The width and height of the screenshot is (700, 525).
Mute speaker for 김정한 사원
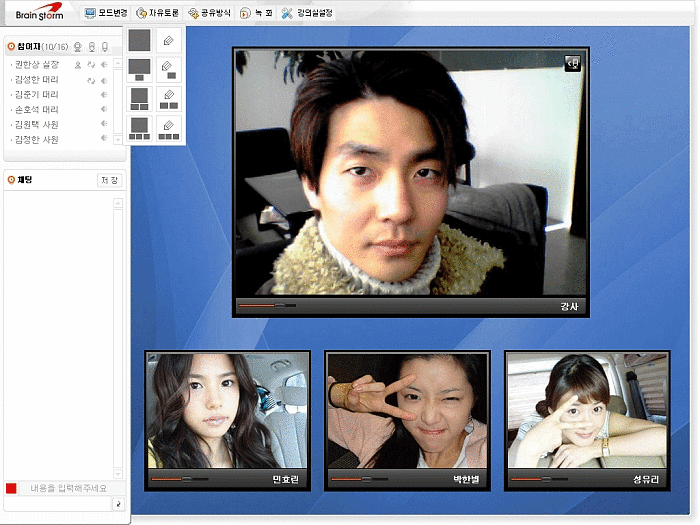pyautogui.click(x=103, y=139)
